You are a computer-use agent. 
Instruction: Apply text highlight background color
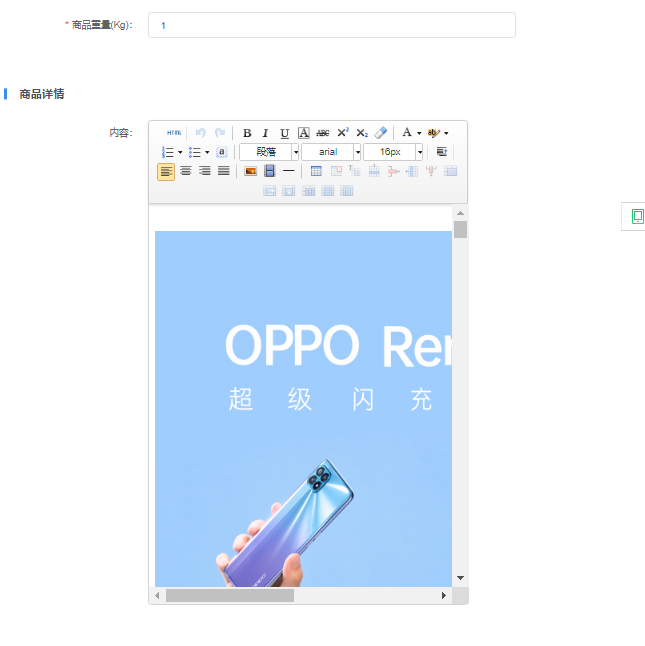click(x=433, y=133)
